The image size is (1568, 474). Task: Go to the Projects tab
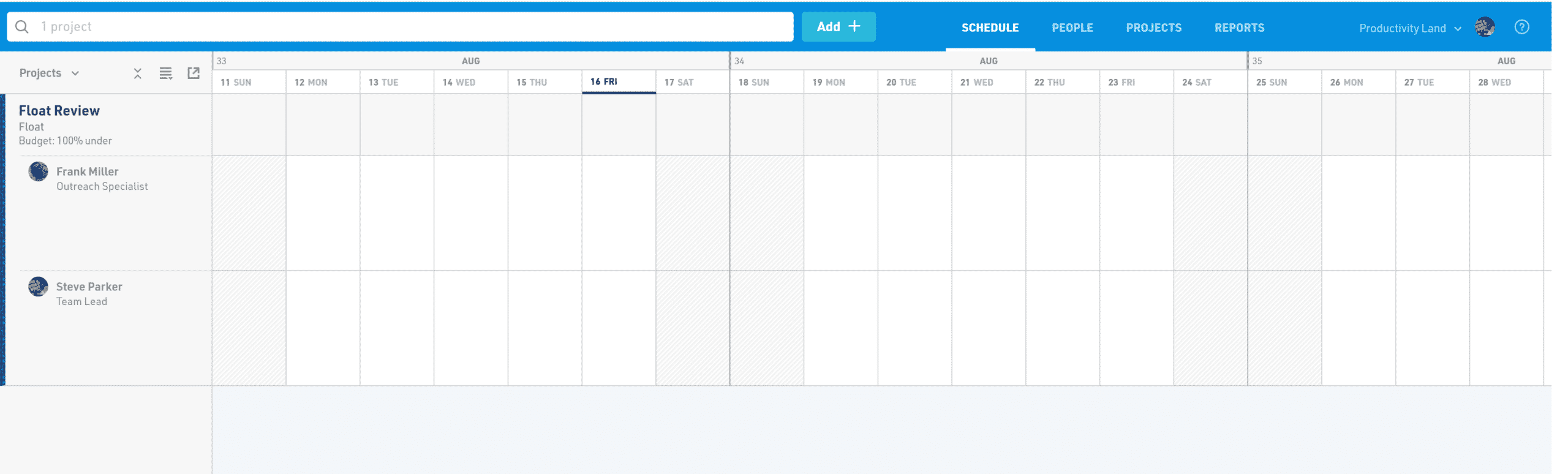pos(1153,28)
